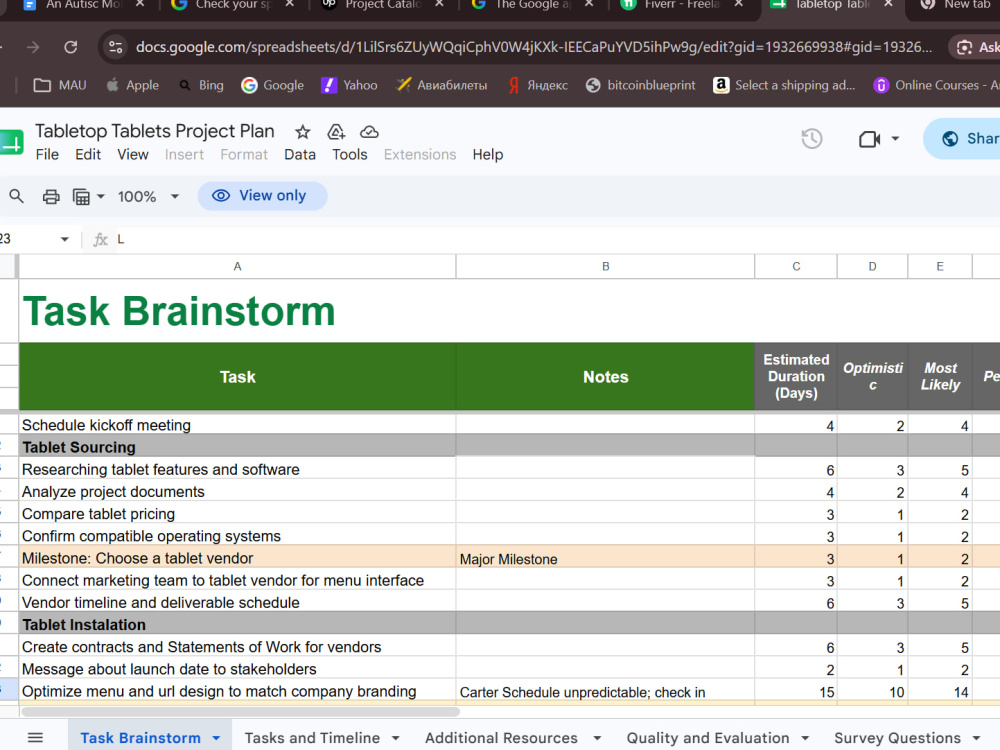Open the Google bookmark
The height and width of the screenshot is (750, 1000).
pos(272,85)
